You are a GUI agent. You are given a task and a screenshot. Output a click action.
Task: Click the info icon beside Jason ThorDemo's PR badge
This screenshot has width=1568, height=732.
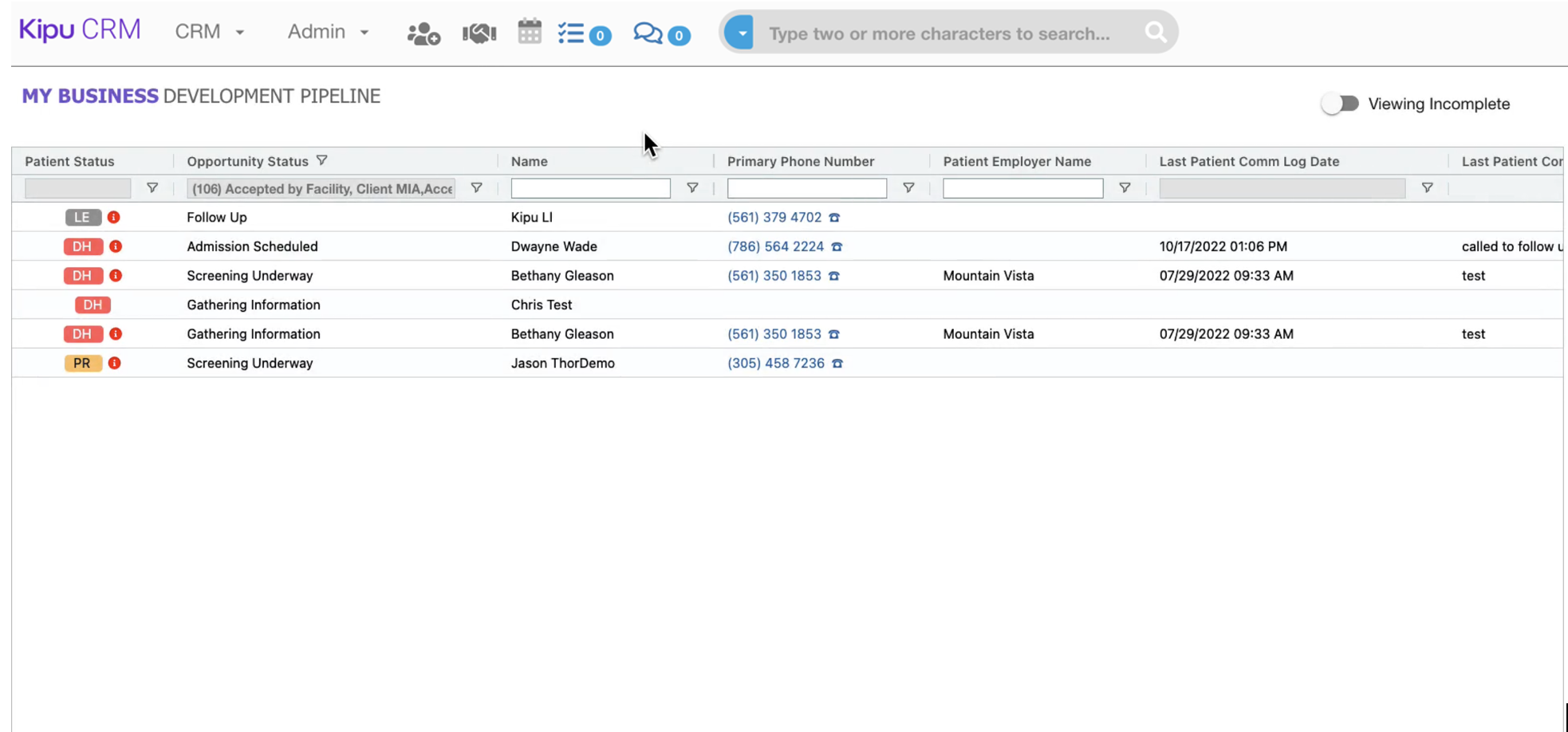point(115,363)
